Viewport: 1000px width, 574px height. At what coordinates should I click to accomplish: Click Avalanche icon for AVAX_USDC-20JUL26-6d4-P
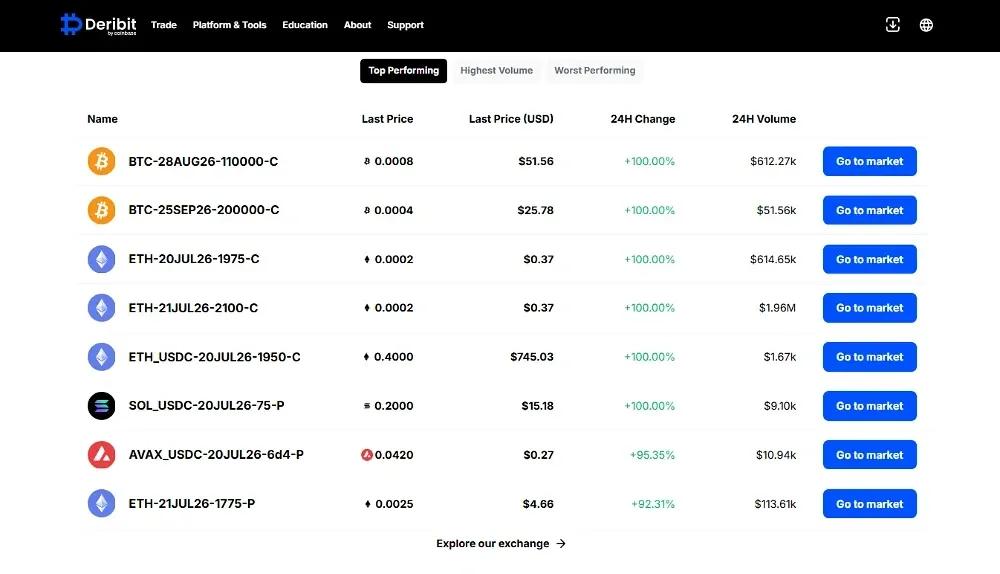pos(101,455)
